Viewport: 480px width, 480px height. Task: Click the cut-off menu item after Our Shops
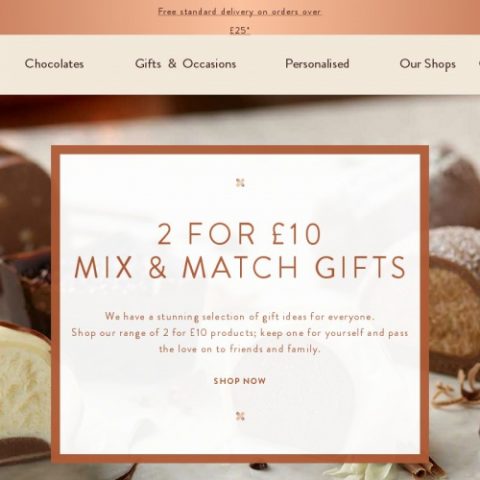[x=479, y=64]
